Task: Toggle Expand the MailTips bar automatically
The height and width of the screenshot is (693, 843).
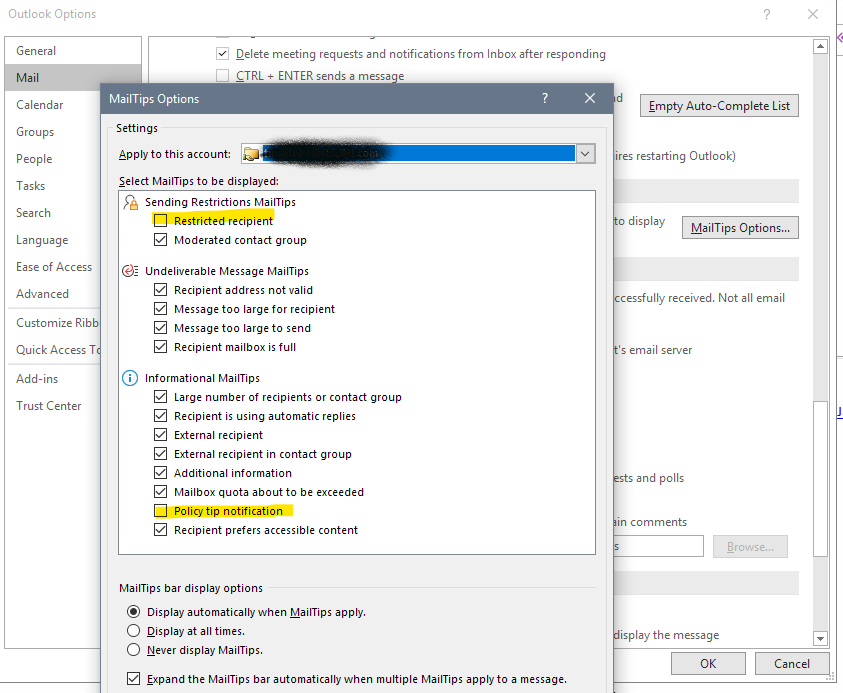Action: point(133,679)
